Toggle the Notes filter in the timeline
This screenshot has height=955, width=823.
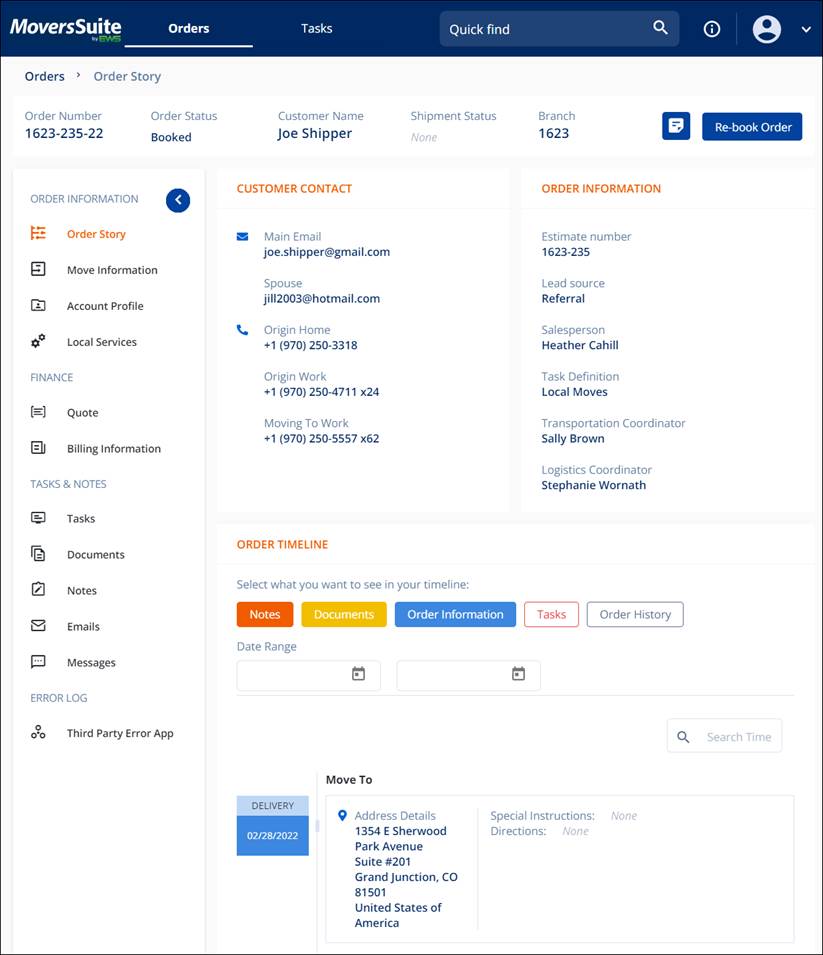point(264,614)
